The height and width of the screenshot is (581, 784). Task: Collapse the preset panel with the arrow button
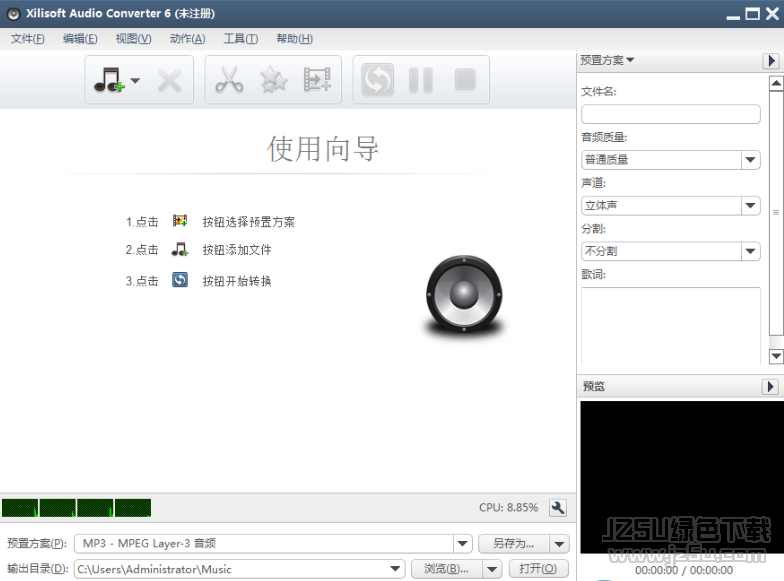click(x=771, y=60)
